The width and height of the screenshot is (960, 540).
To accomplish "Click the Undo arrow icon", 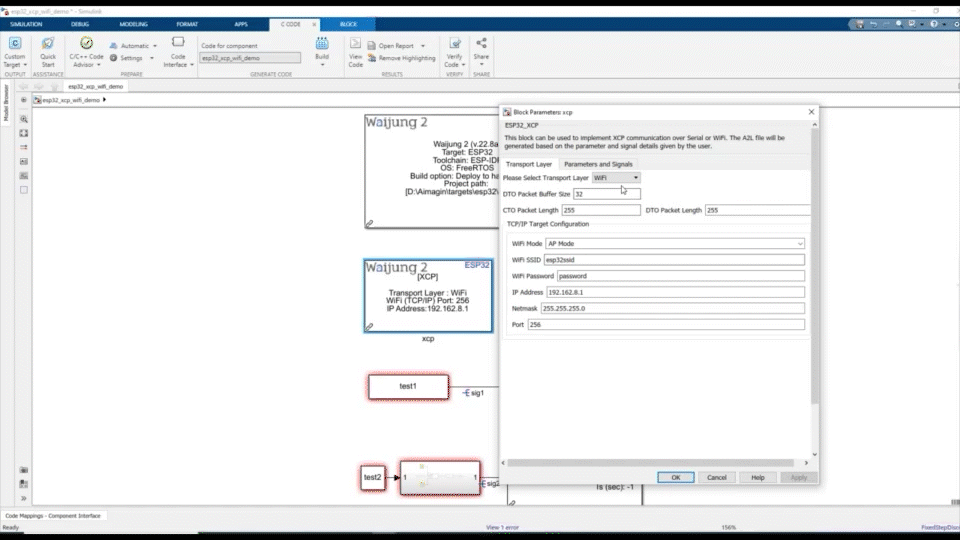I will 874,24.
